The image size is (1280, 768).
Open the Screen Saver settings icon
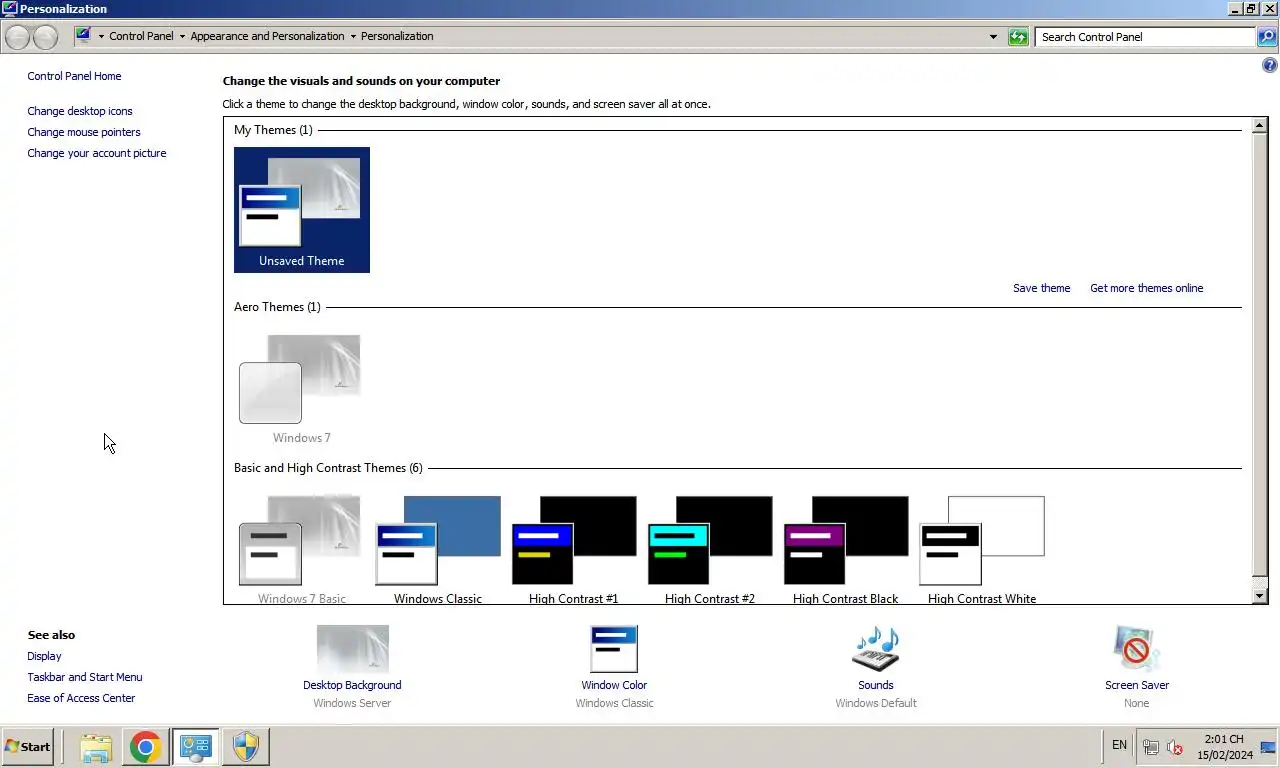coord(1136,650)
